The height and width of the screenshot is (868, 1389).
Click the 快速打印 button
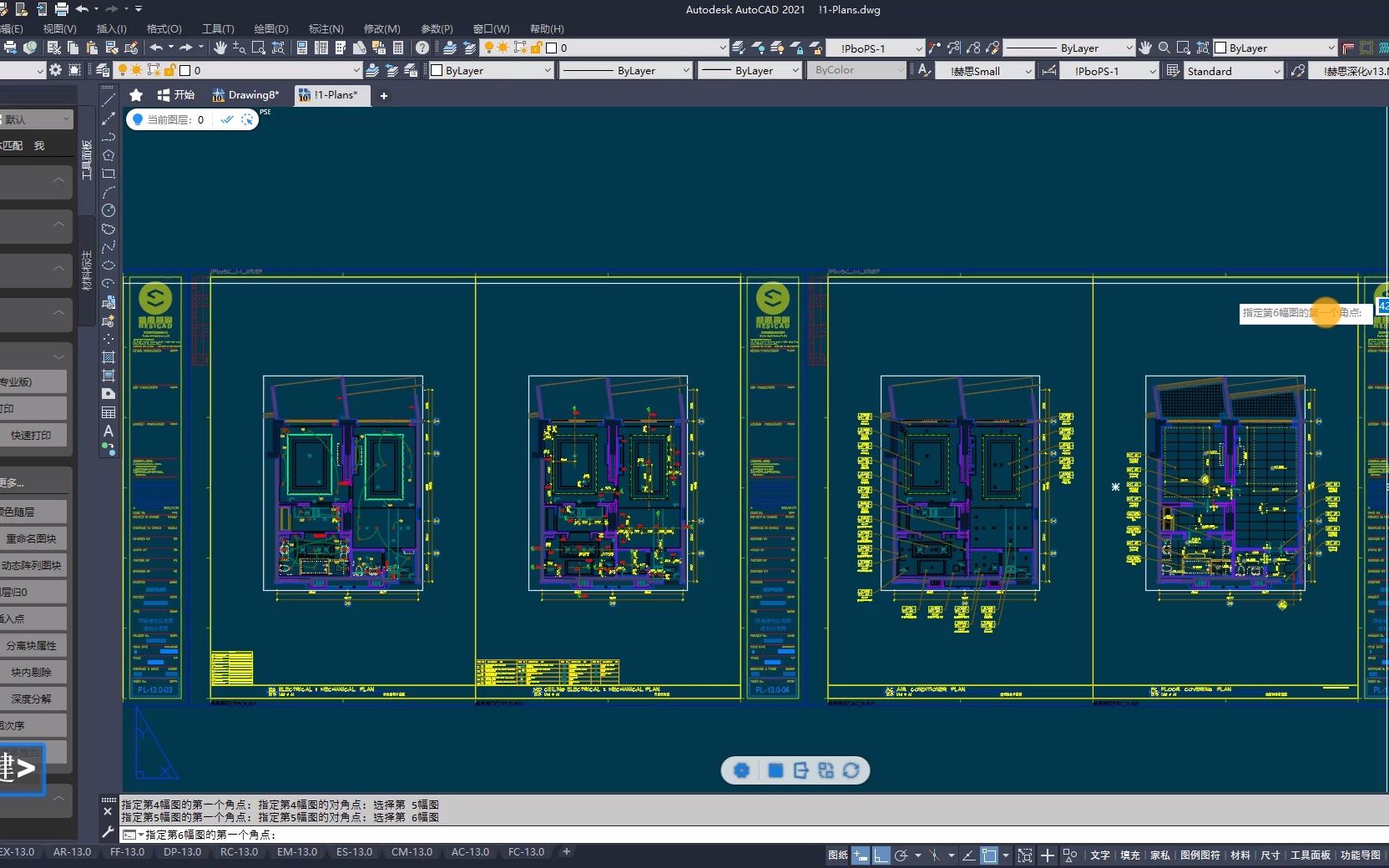32,435
